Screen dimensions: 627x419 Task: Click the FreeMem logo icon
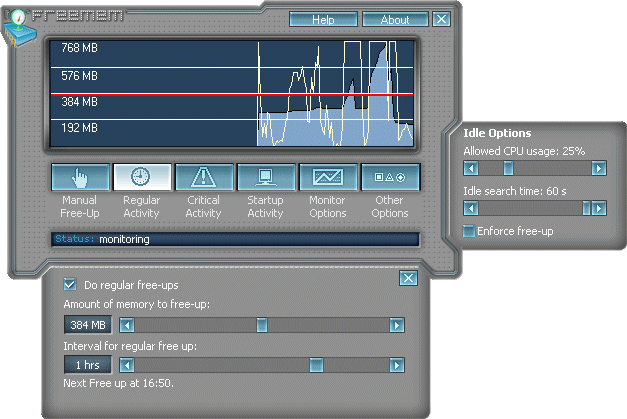click(18, 27)
